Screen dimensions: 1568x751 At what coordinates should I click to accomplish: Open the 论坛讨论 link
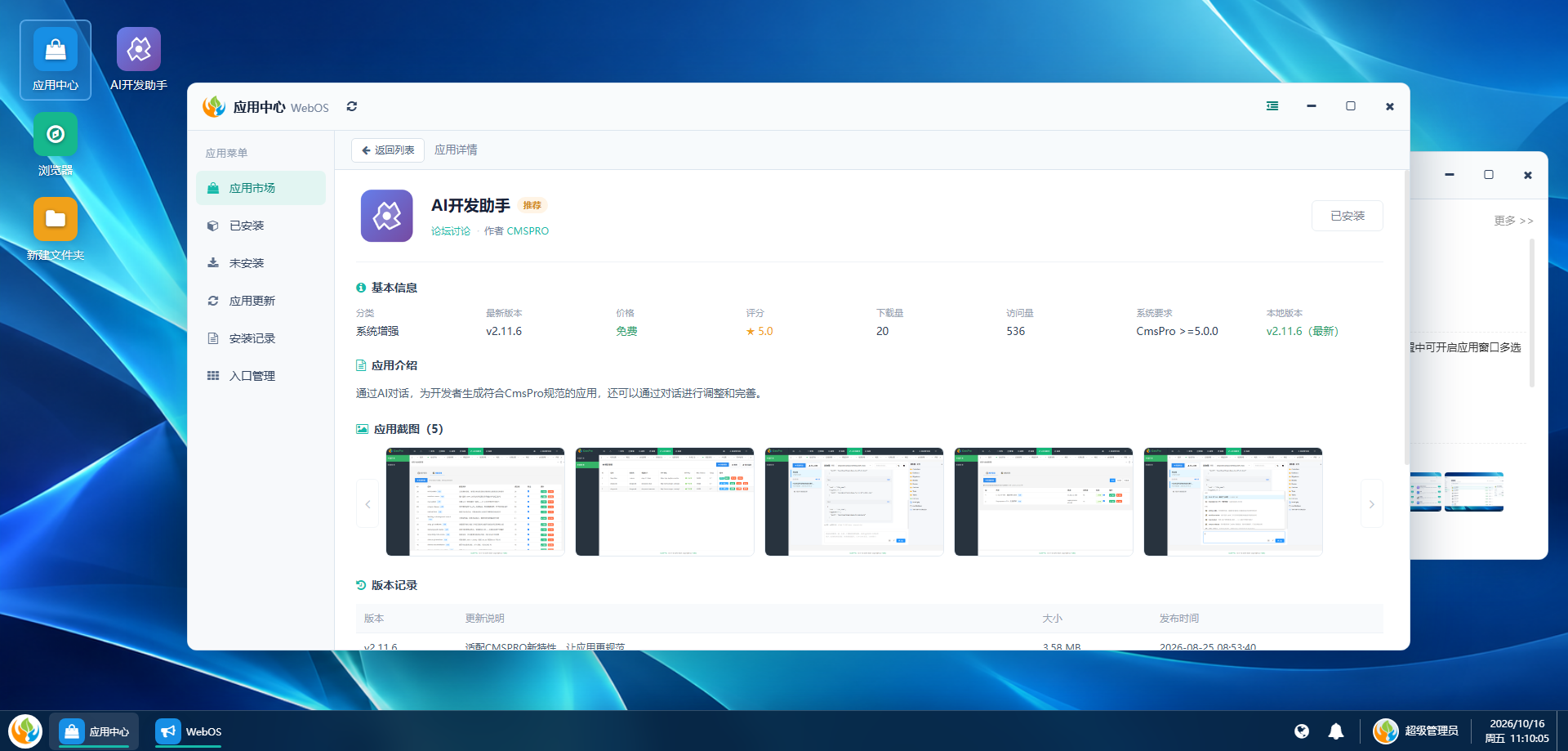tap(451, 231)
